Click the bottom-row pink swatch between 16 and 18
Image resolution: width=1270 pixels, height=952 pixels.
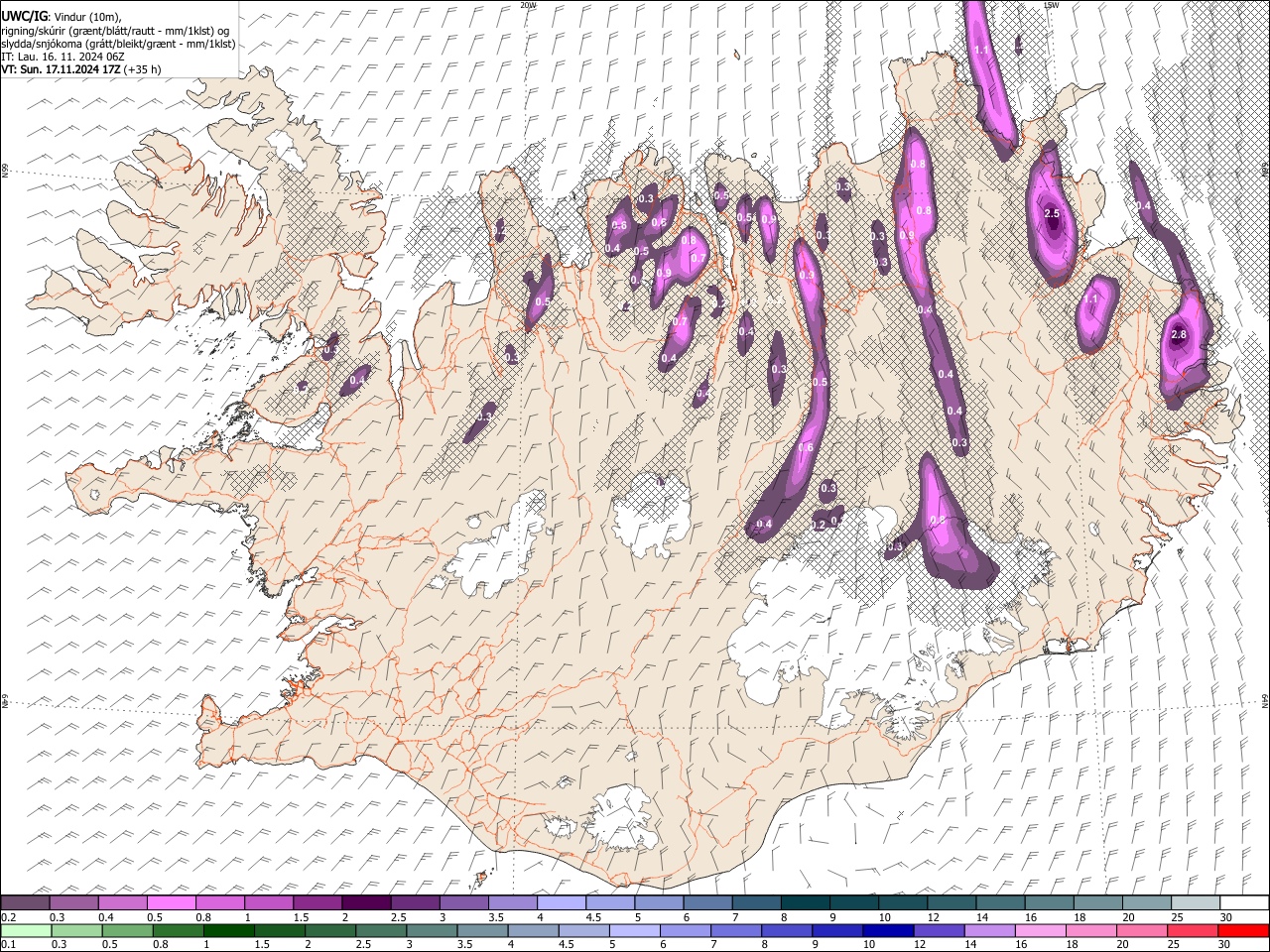pyautogui.click(x=1040, y=930)
